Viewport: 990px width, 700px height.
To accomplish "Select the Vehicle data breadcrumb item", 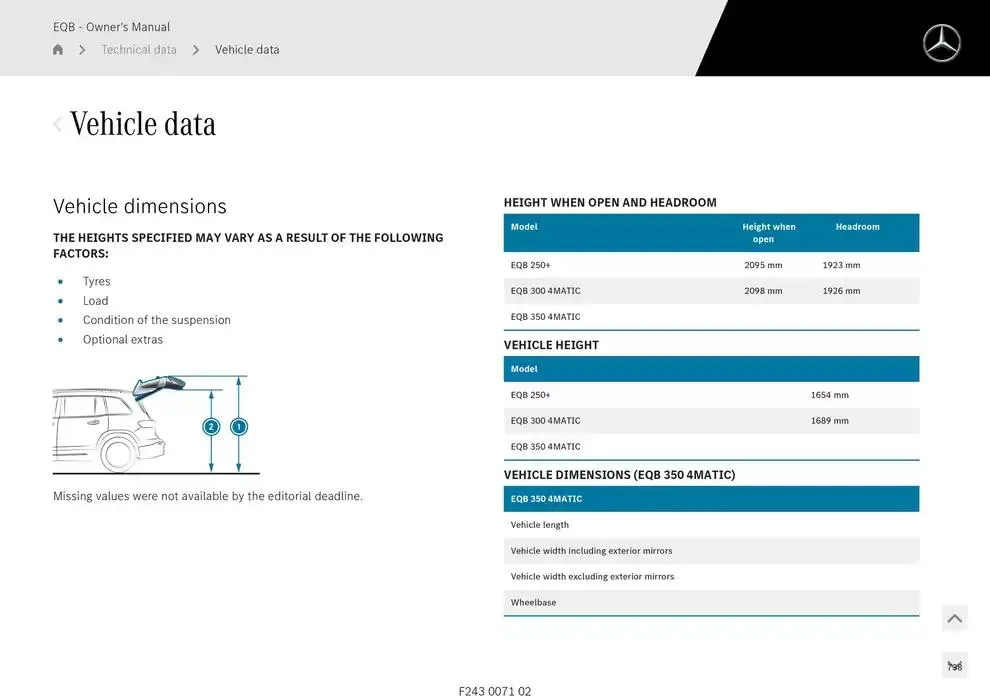I will click(247, 50).
